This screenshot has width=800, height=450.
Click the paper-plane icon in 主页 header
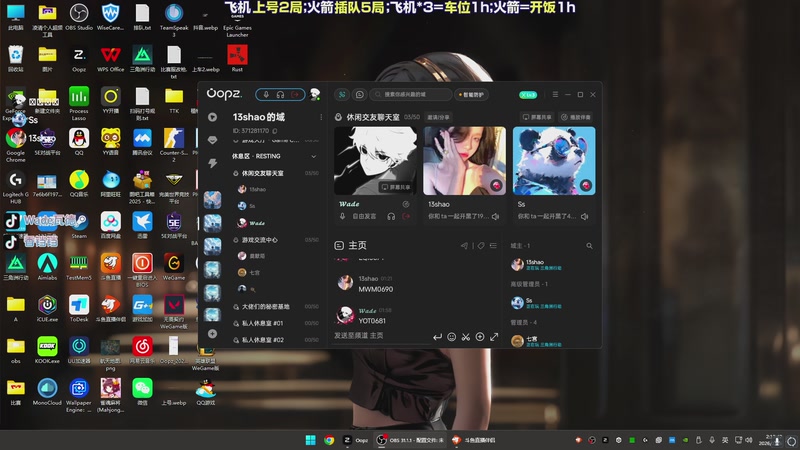464,246
